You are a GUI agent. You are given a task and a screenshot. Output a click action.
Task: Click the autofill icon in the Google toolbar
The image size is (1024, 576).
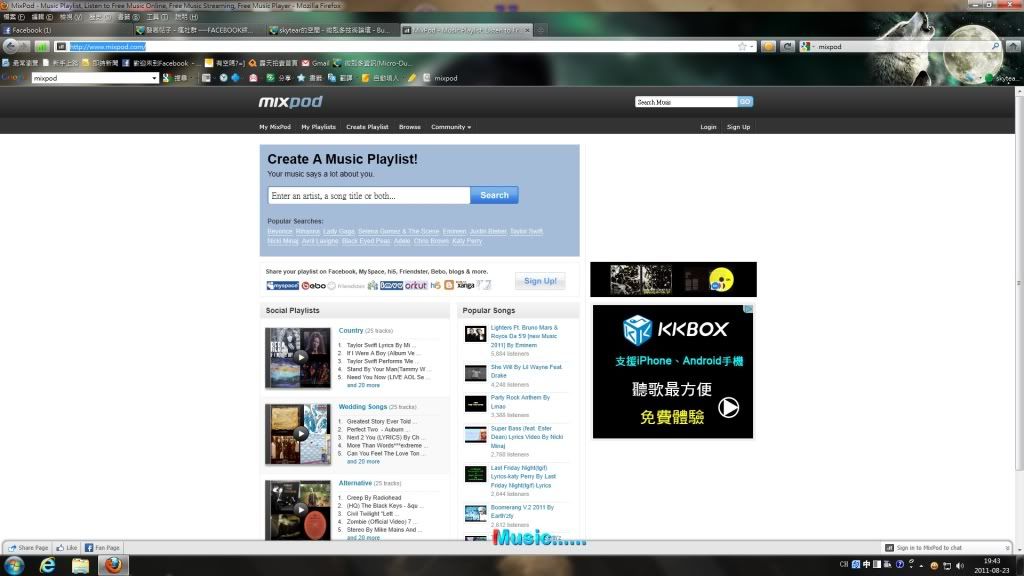pyautogui.click(x=366, y=78)
